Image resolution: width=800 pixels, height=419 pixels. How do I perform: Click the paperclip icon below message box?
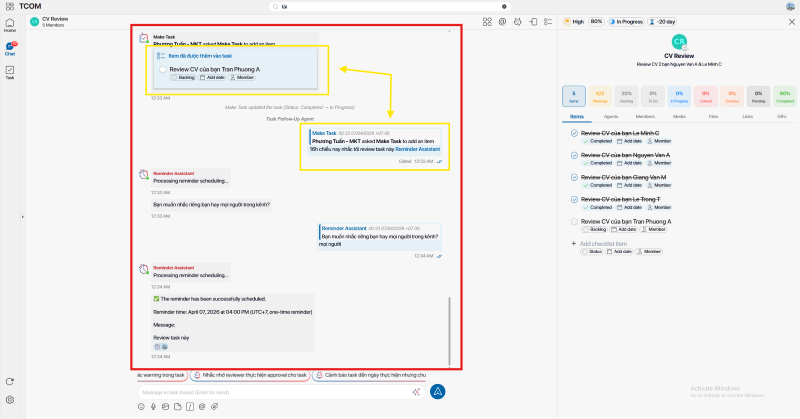click(215, 407)
